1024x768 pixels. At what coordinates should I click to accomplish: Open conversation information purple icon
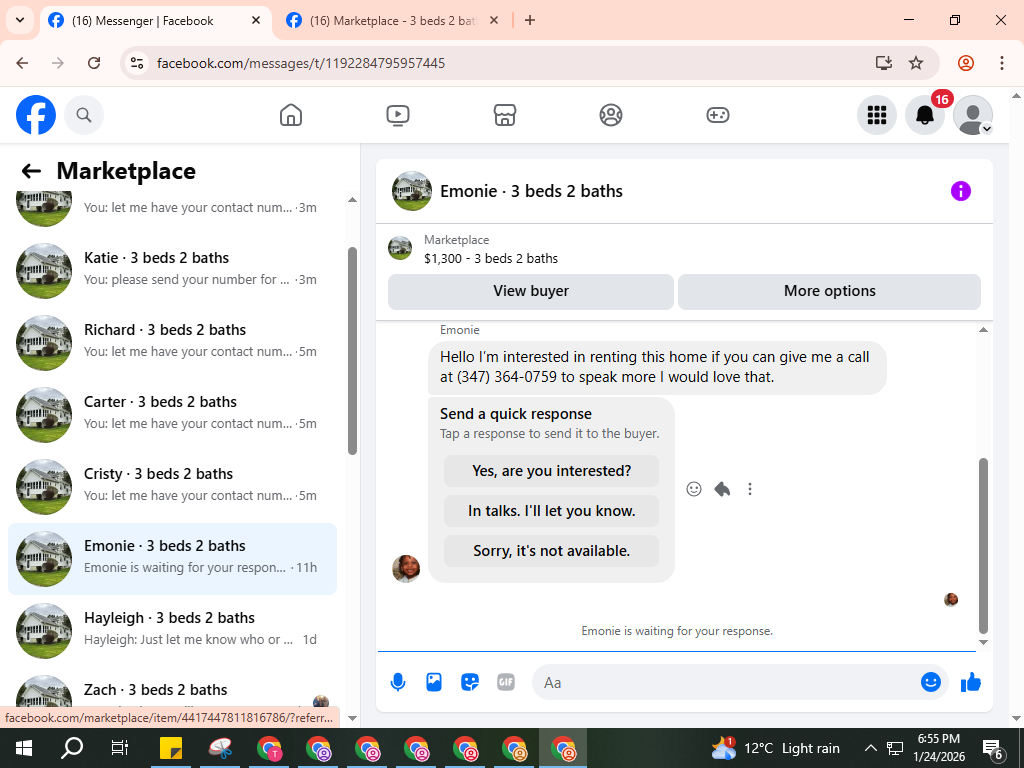(961, 191)
